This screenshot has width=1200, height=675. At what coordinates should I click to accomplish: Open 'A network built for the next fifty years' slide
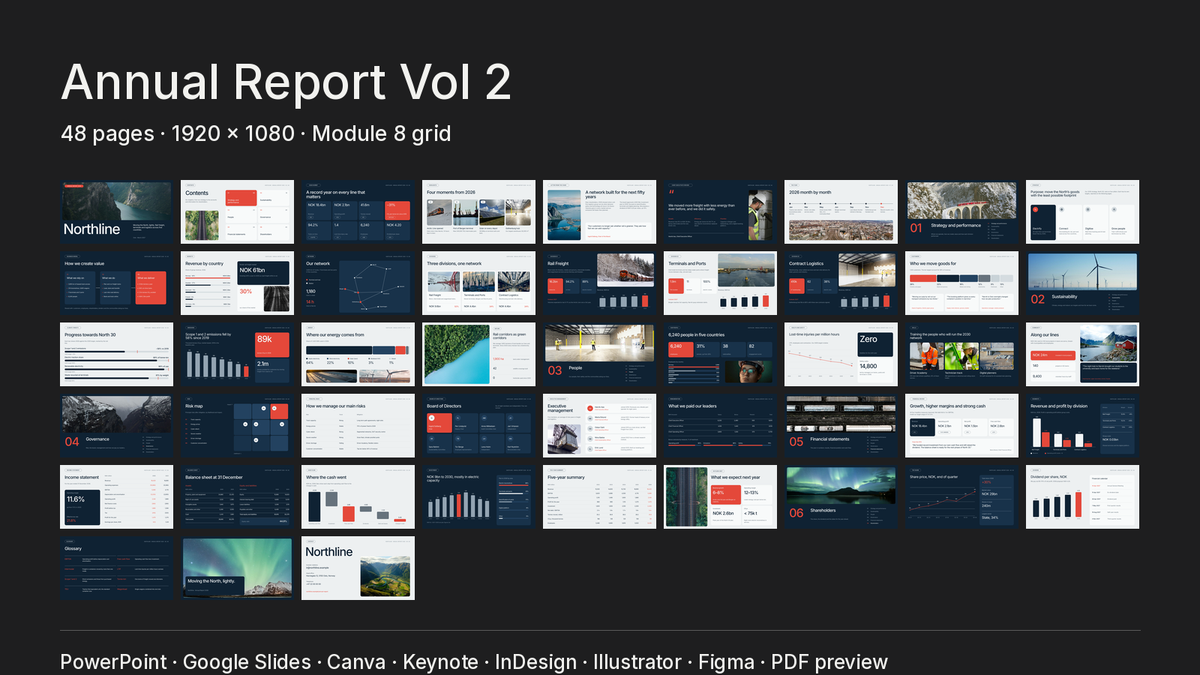tap(600, 212)
